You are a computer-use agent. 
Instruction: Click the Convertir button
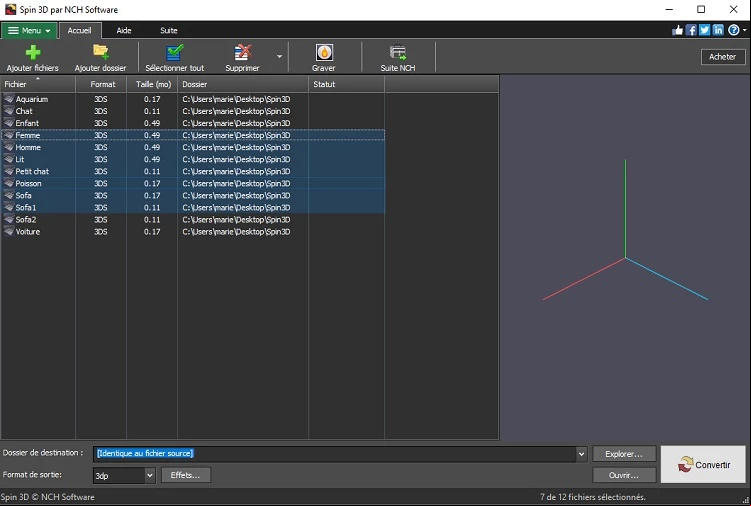coord(703,464)
